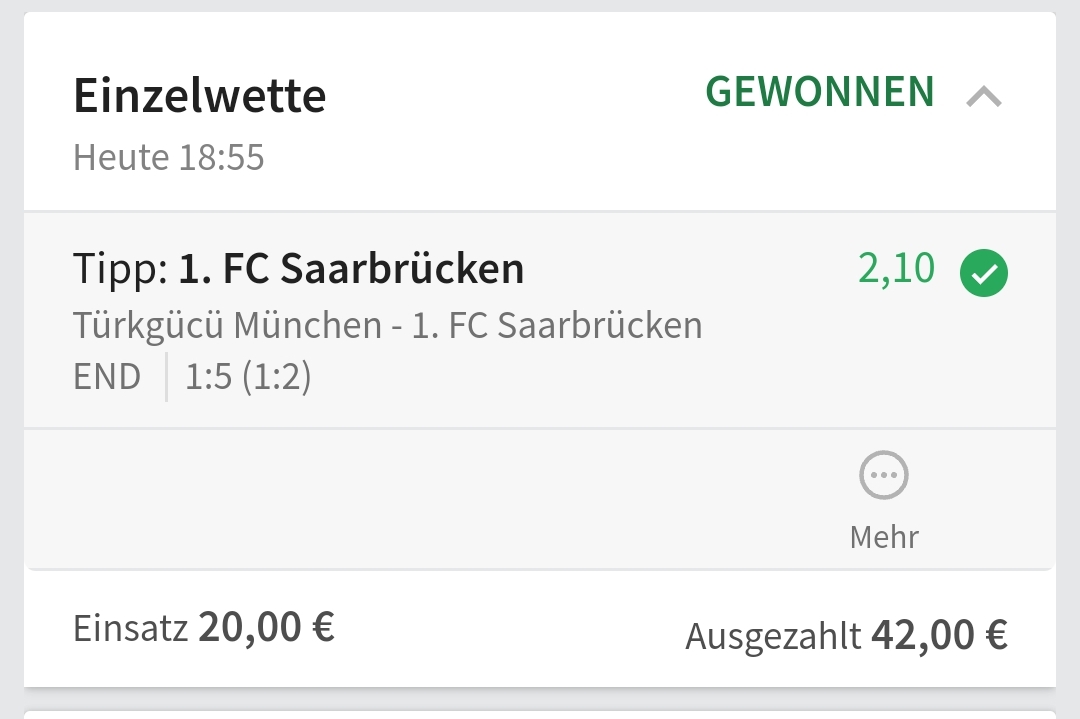Click the 20,00 € stake amount

[266, 627]
